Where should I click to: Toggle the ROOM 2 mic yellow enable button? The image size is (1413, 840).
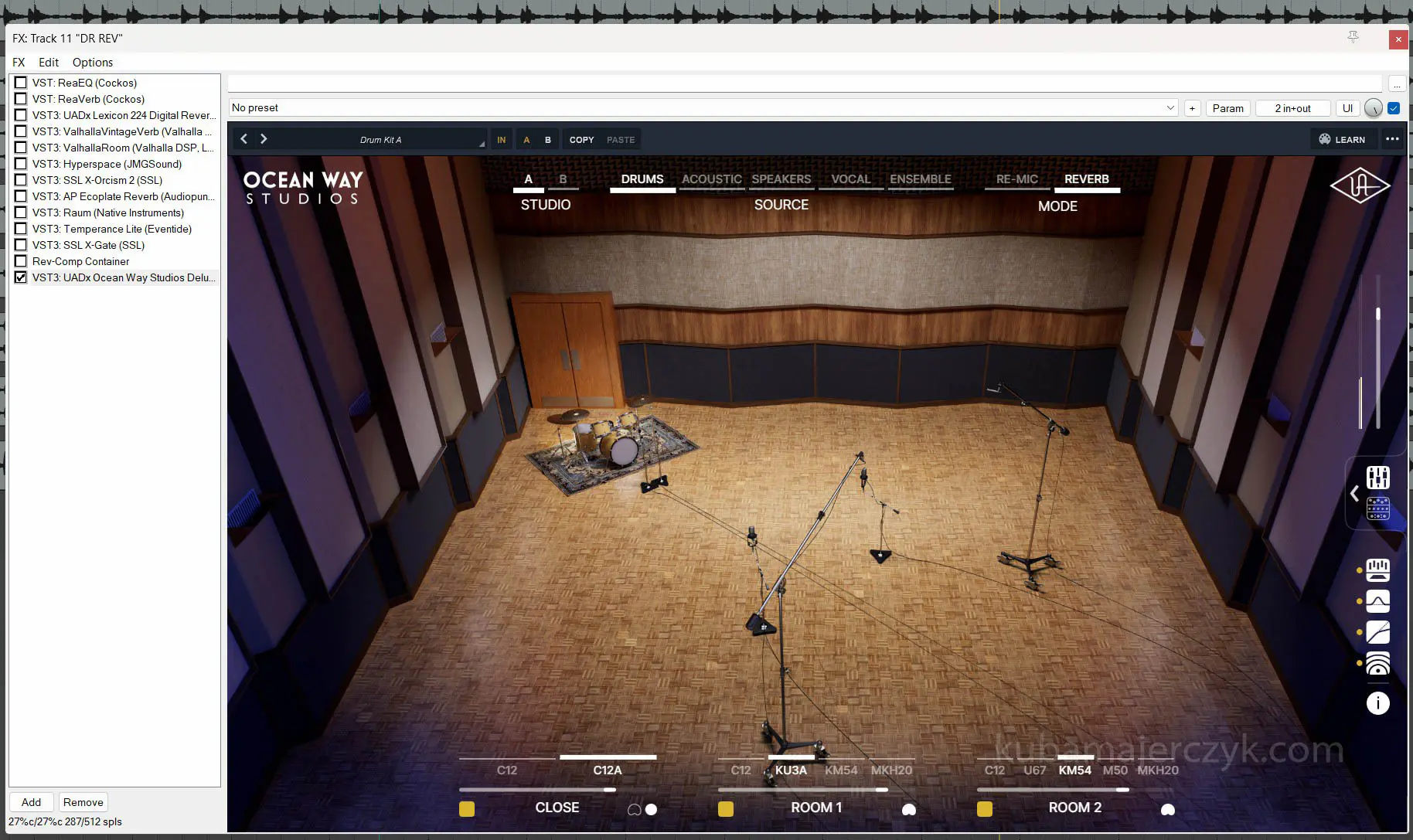coord(984,809)
